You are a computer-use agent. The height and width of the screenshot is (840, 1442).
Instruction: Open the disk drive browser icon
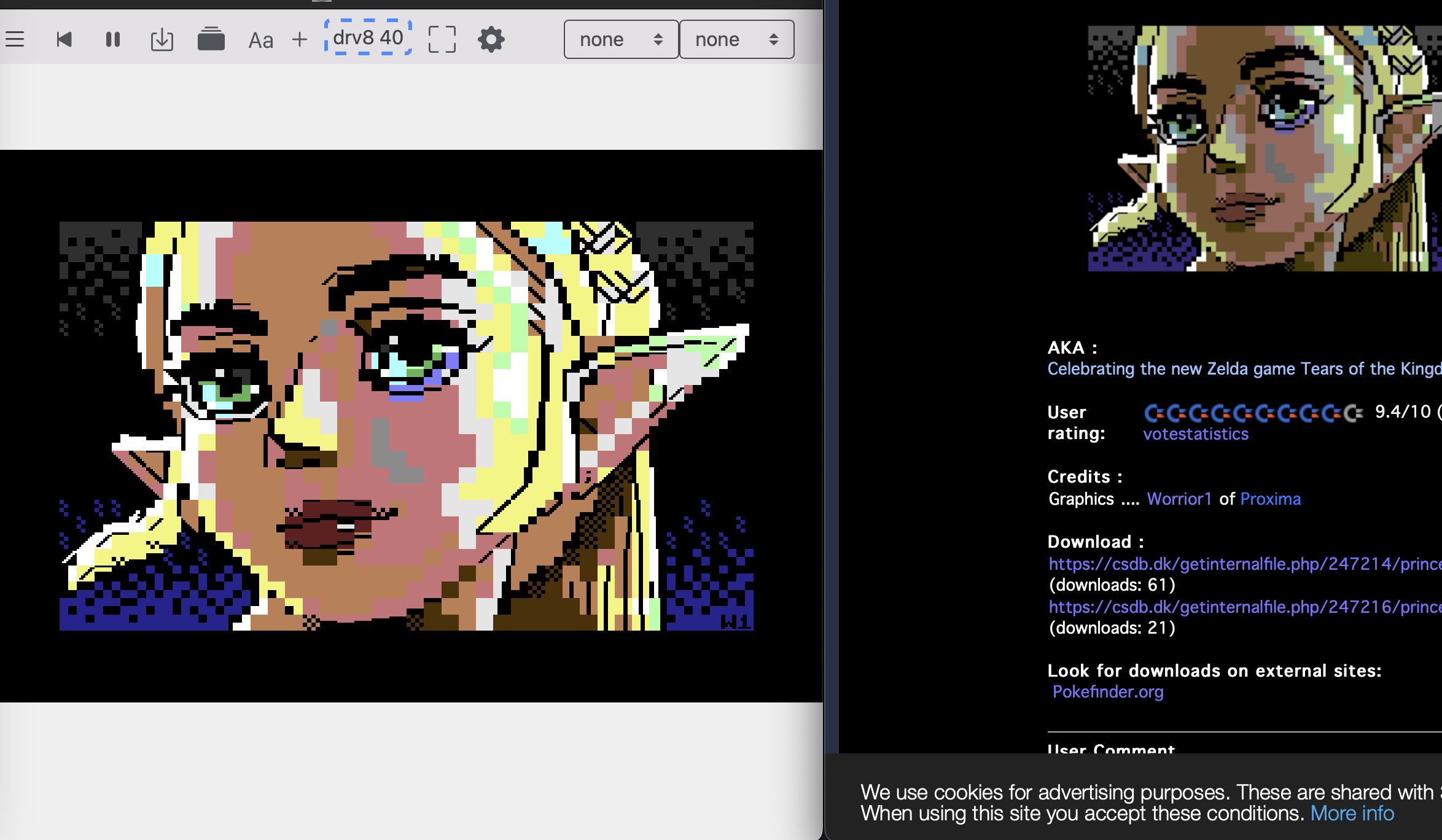211,39
